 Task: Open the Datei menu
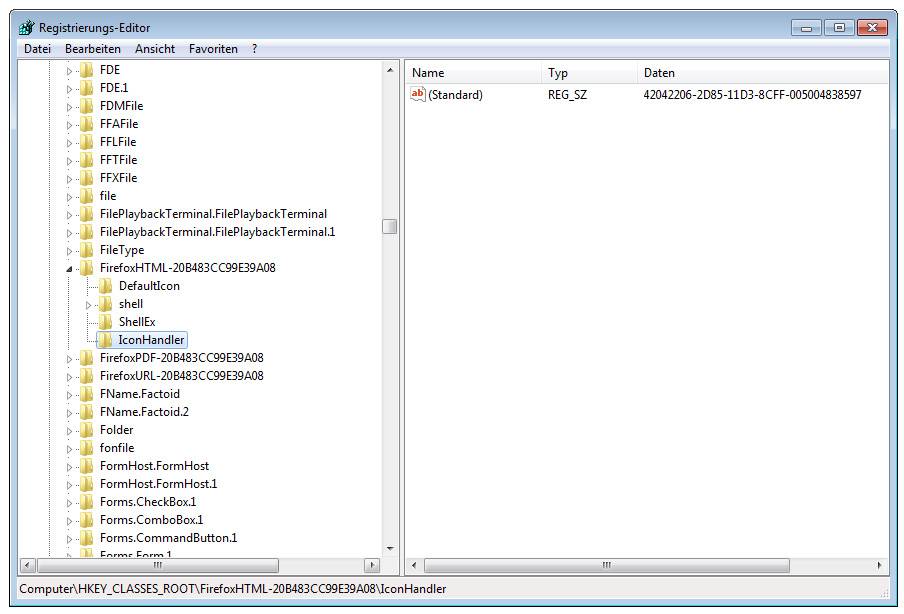click(37, 48)
